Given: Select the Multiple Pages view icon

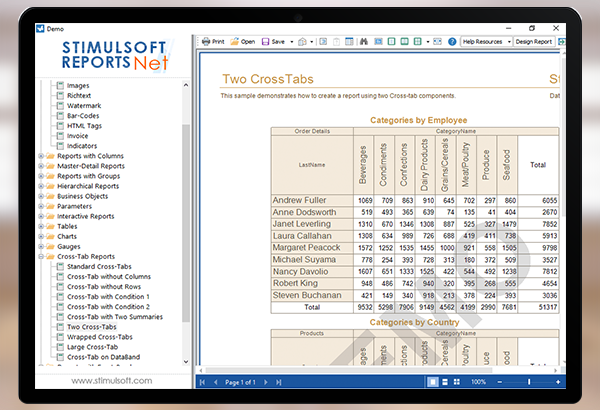Looking at the screenshot, I should click(417, 41).
